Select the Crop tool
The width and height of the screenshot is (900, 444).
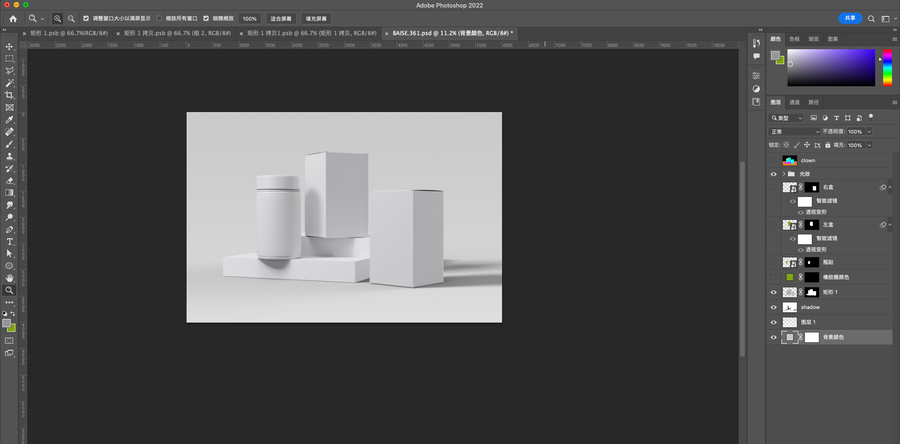9,95
